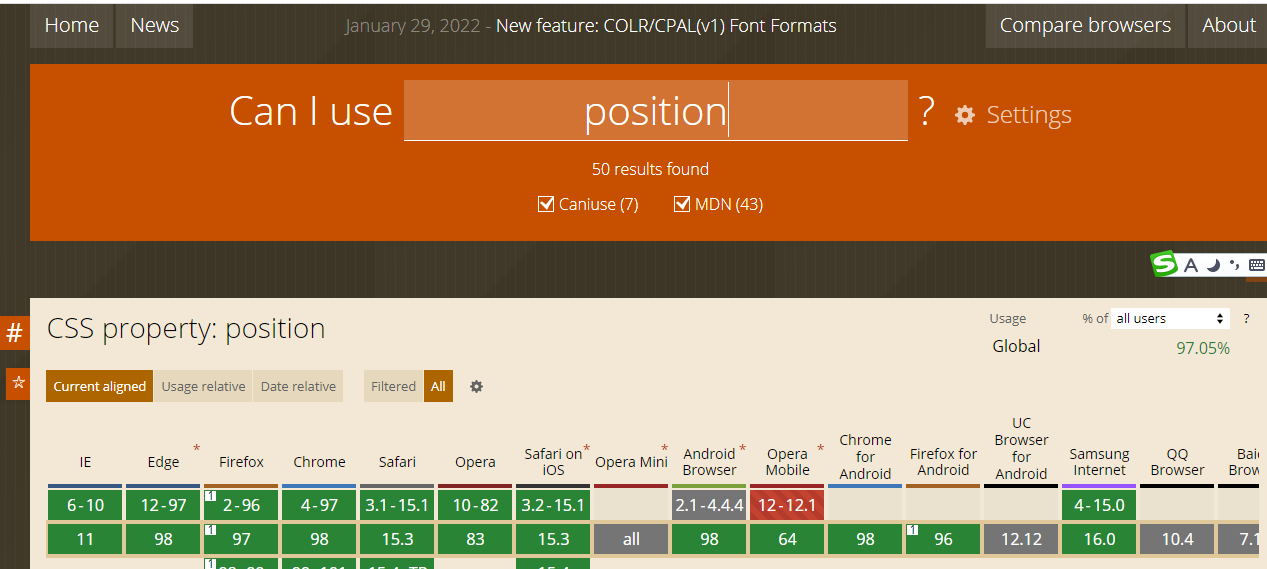Click the QQ Browser column header

point(1177,462)
